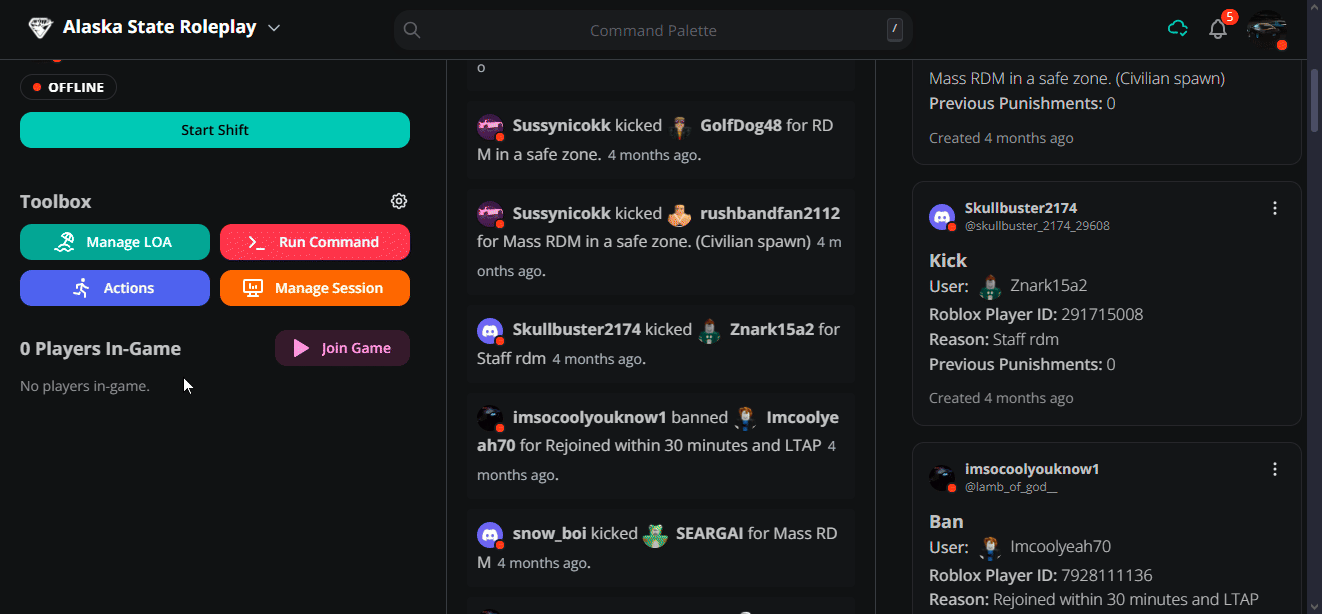This screenshot has height=614, width=1322.
Task: Click the Discord icon beside snow_boi's kick entry
Action: (491, 535)
